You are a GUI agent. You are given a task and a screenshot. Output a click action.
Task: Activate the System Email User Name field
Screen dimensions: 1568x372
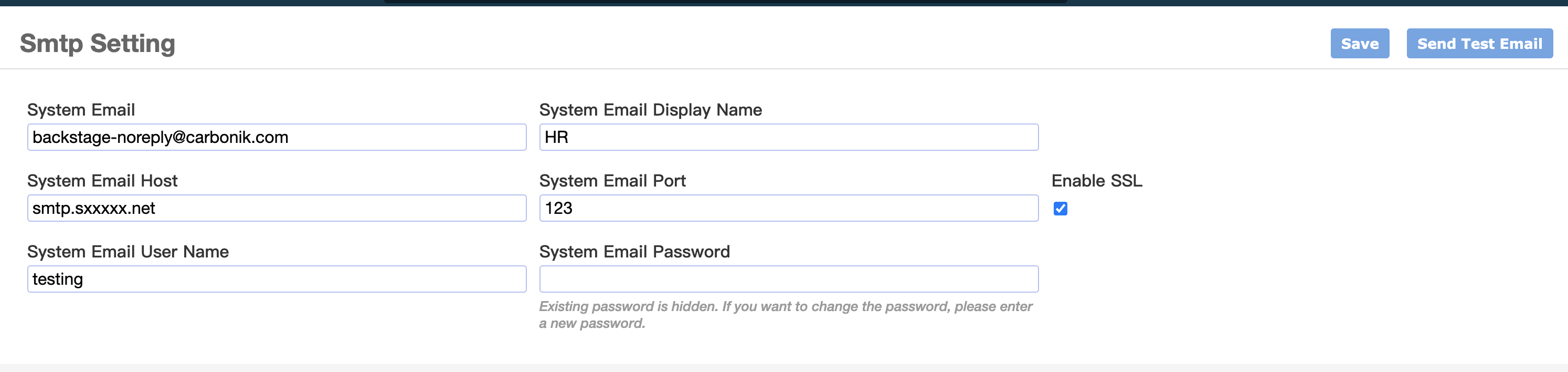277,278
